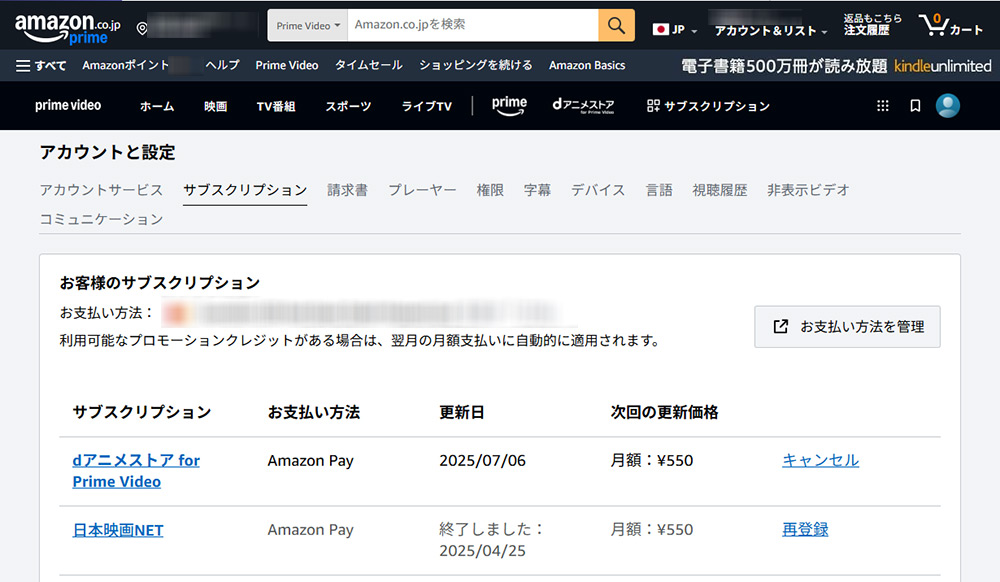Click the 次回の更新価格 column header
This screenshot has height=582, width=1000.
(664, 412)
